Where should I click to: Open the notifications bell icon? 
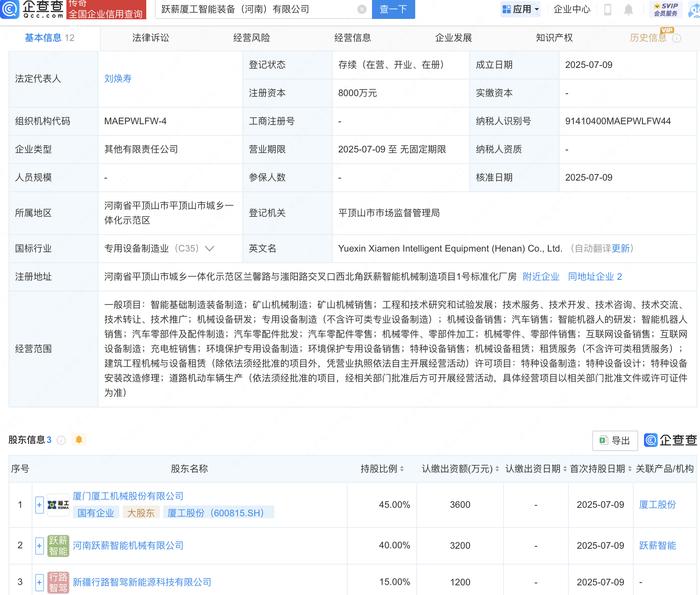tap(628, 9)
